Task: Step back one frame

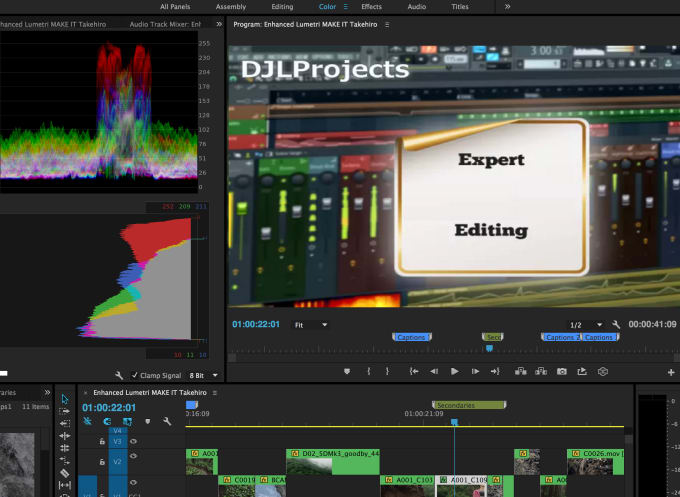Action: tap(434, 372)
